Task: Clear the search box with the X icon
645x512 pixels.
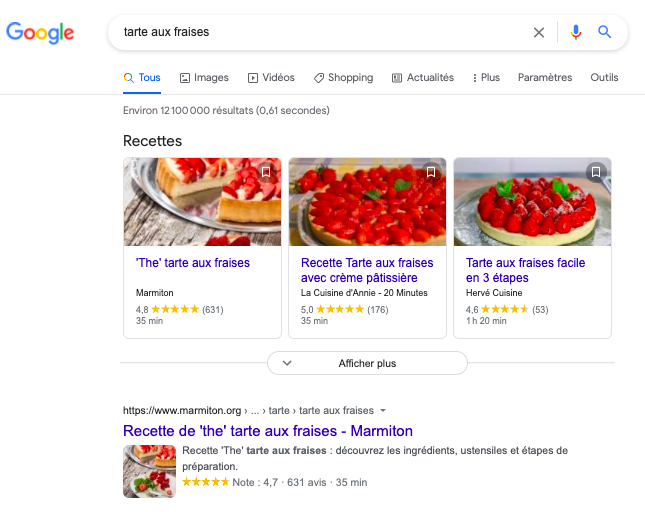Action: tap(538, 32)
